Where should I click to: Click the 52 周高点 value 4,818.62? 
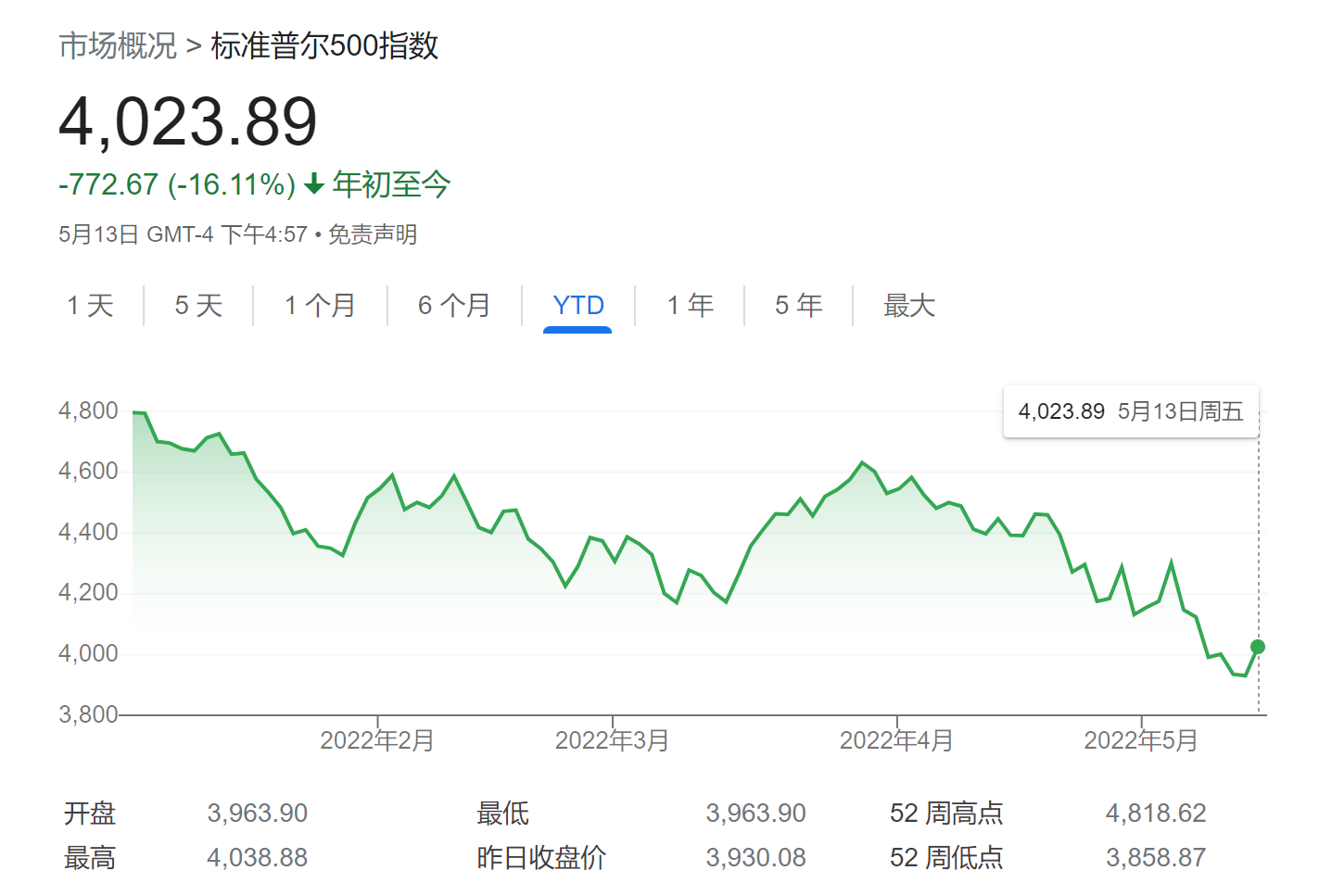1156,814
